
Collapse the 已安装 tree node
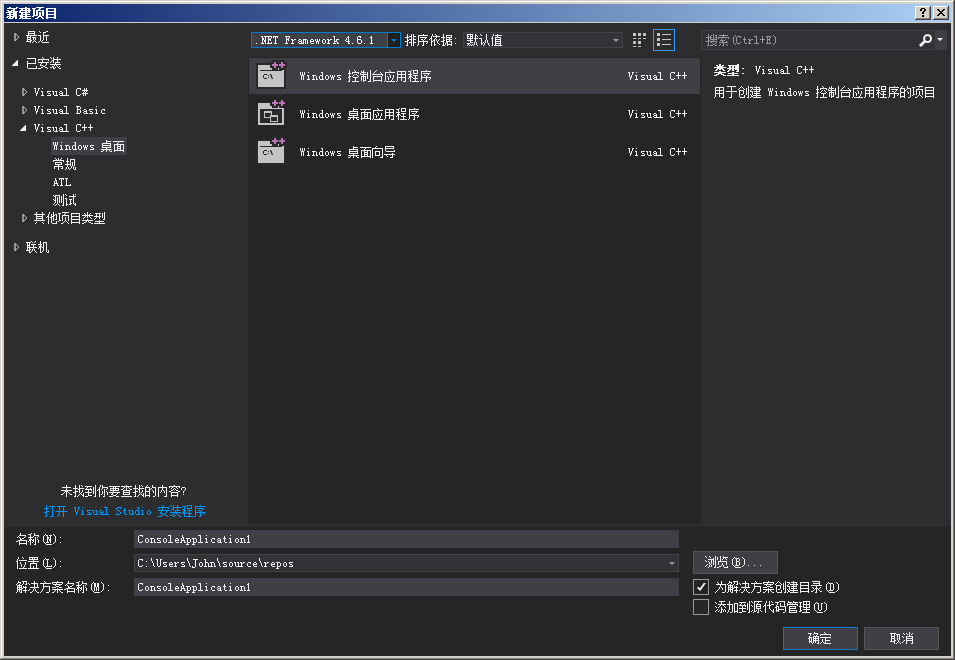(16, 63)
